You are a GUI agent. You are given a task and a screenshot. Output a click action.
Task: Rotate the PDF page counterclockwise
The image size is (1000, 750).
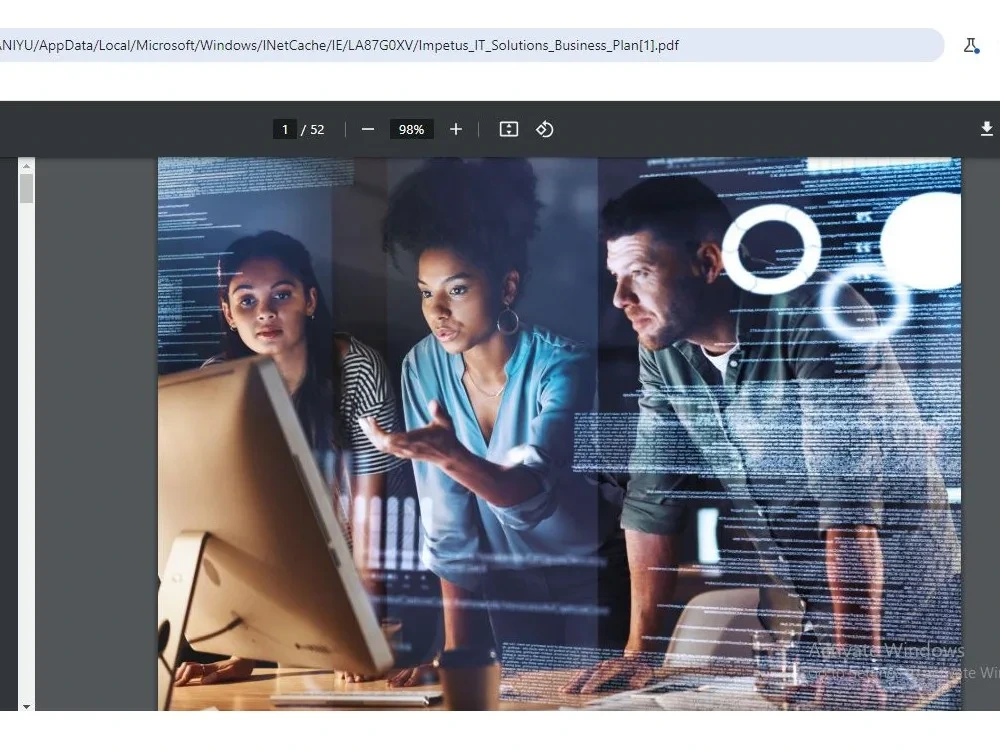[x=544, y=129]
